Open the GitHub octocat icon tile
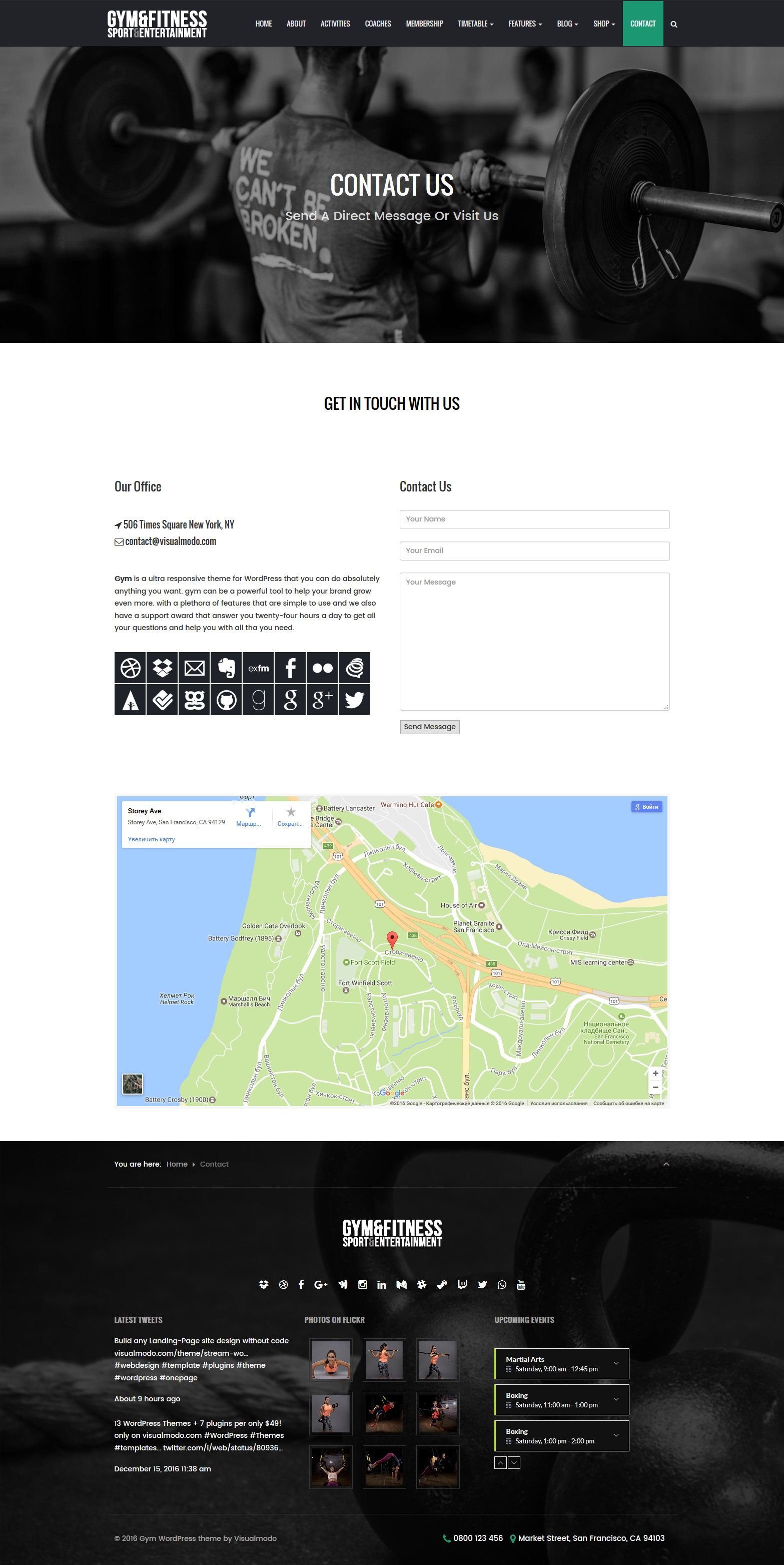 (226, 700)
